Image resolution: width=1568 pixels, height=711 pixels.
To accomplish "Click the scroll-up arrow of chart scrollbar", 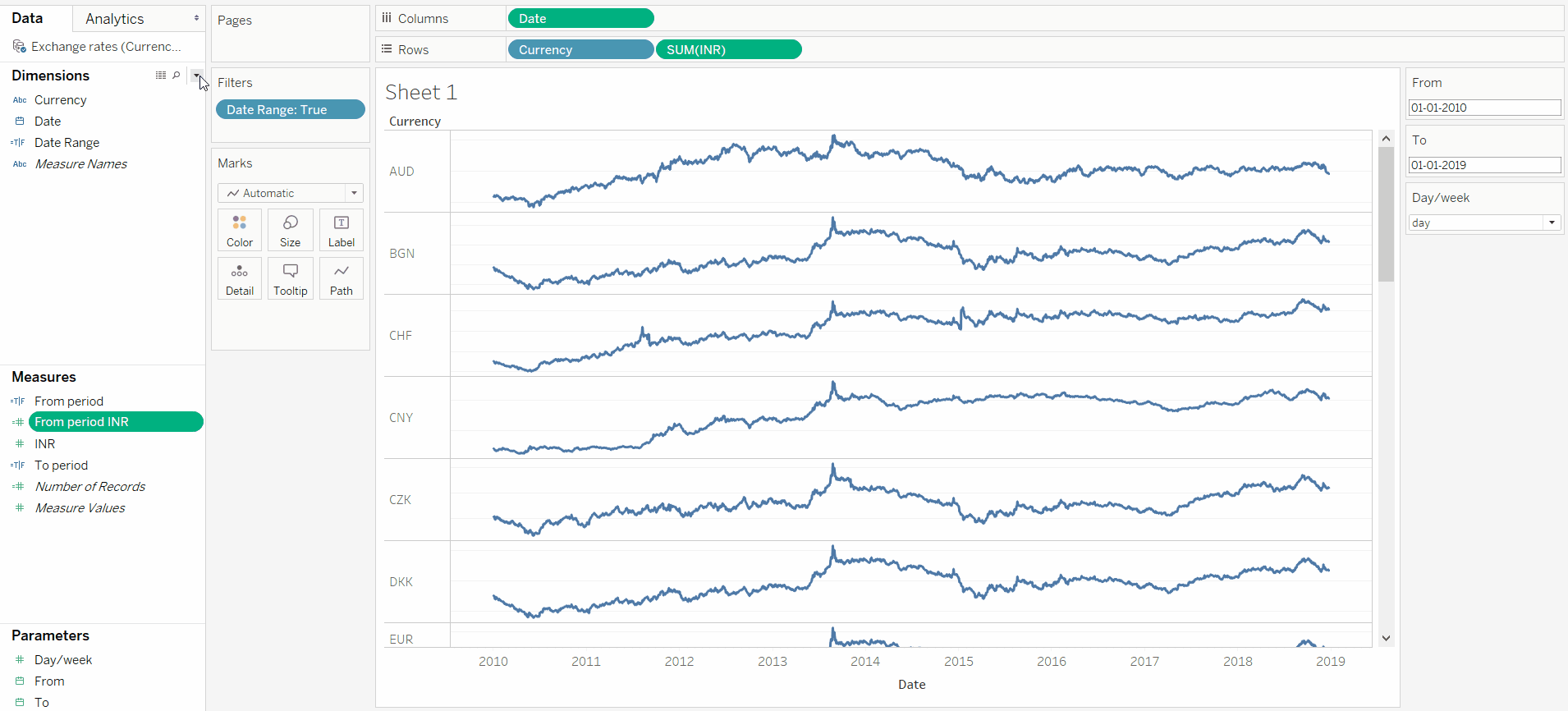I will tap(1387, 139).
